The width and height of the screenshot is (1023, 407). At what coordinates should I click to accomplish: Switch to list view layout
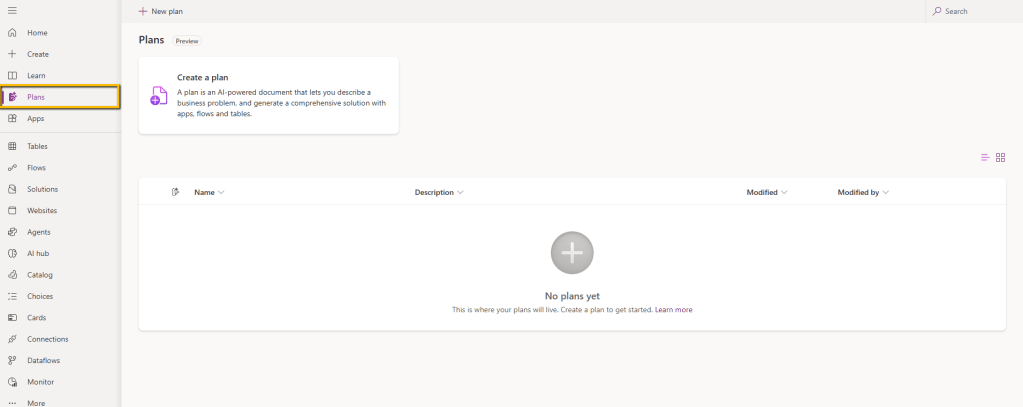985,158
